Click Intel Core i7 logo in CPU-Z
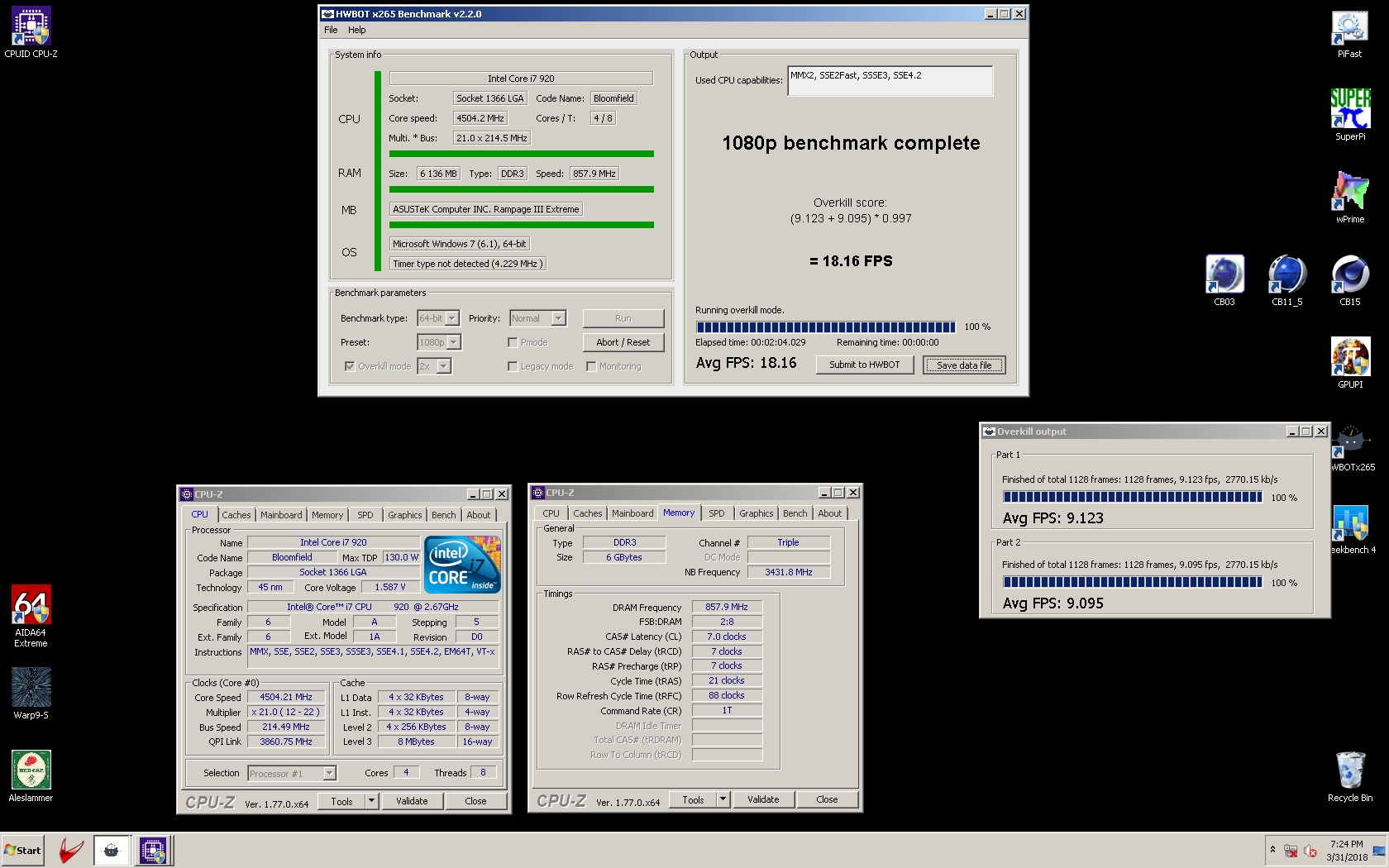This screenshot has height=868, width=1389. pyautogui.click(x=462, y=564)
